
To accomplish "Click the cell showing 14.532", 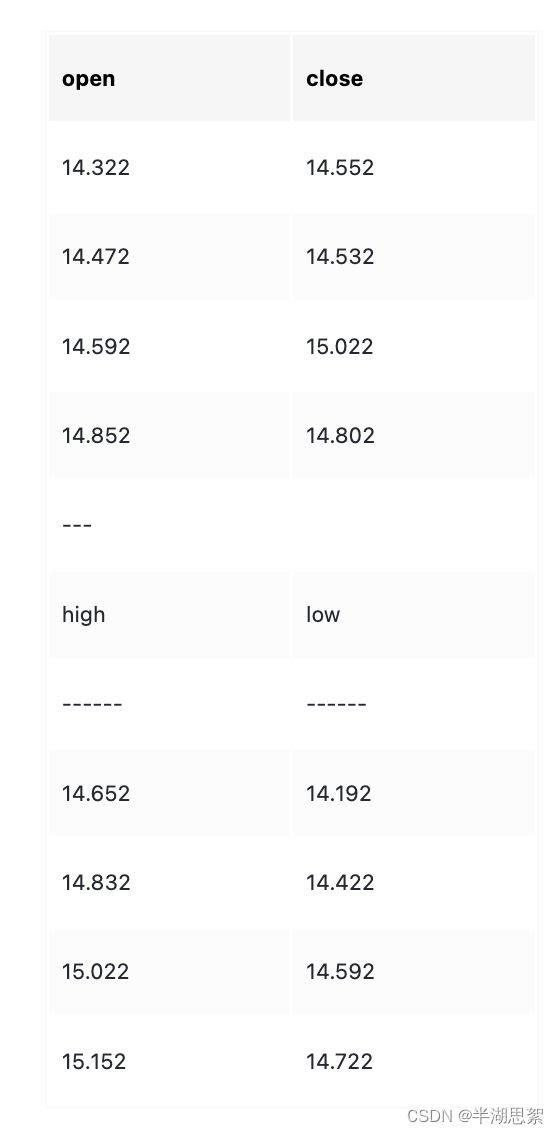I will pyautogui.click(x=414, y=257).
